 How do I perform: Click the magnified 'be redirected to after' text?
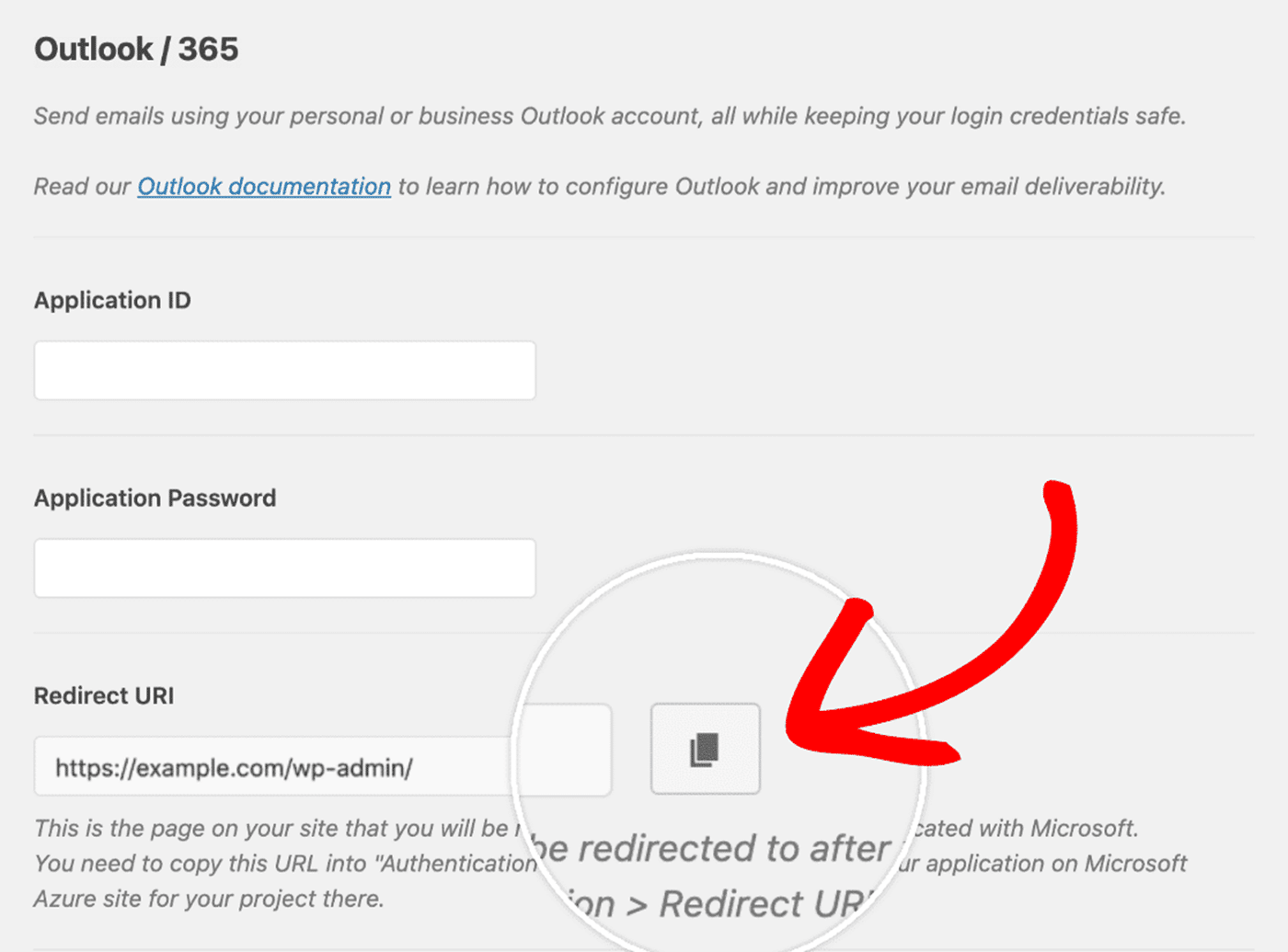click(711, 849)
